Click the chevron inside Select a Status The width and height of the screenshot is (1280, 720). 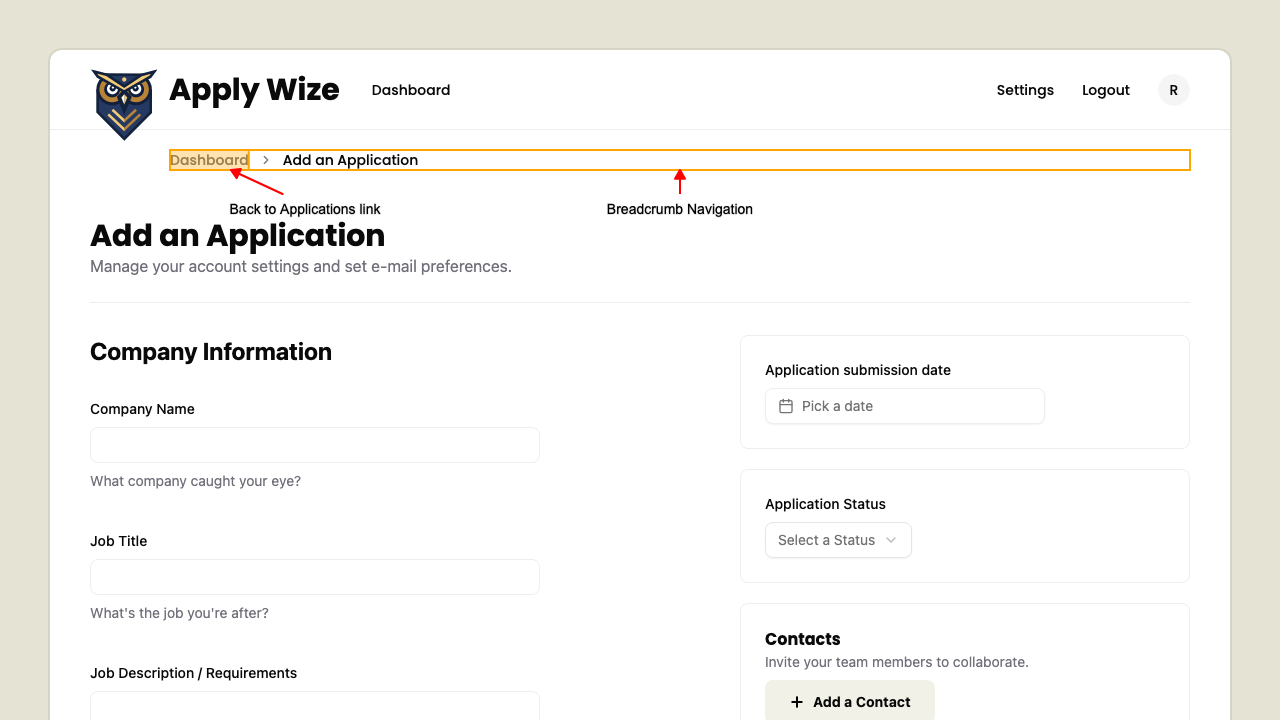(x=891, y=540)
